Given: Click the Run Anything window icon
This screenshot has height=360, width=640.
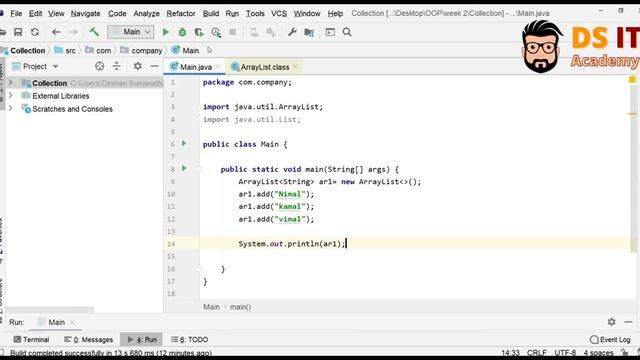Looking at the screenshot, I should (330, 32).
